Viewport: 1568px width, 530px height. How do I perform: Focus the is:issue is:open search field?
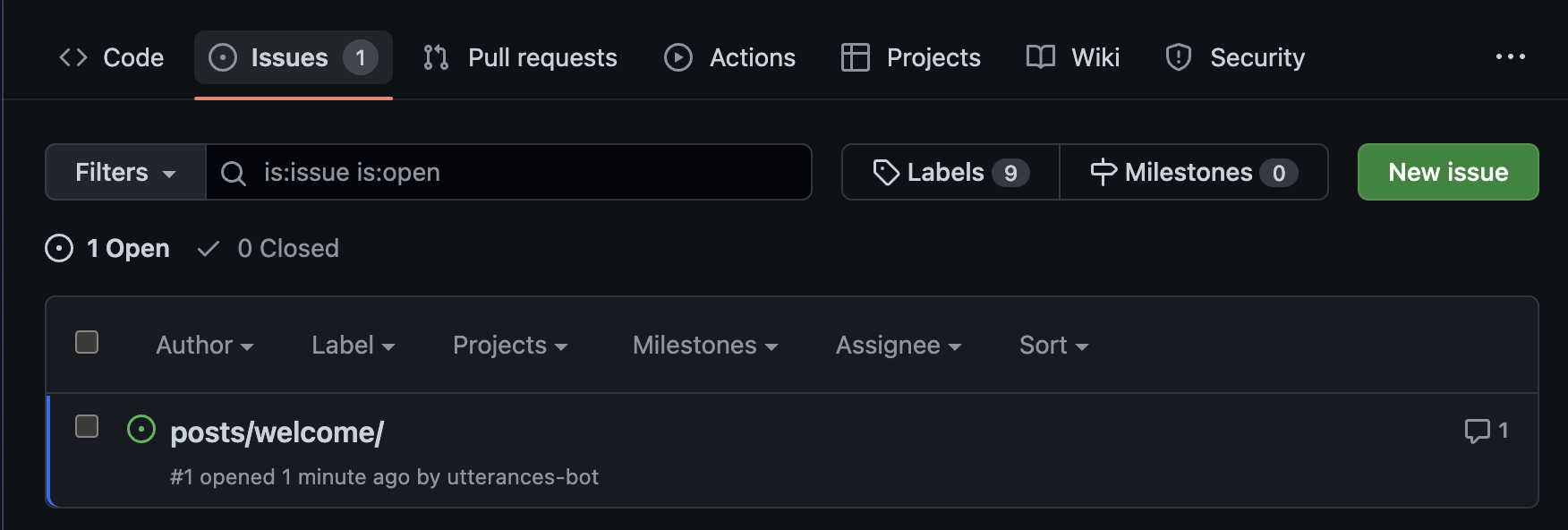pyautogui.click(x=528, y=173)
